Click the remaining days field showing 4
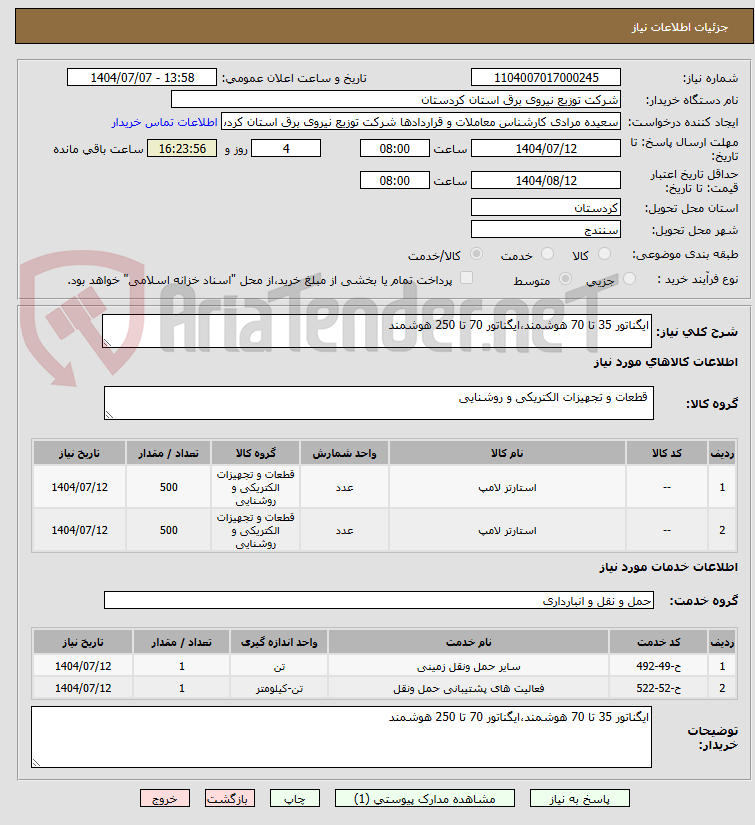Image resolution: width=755 pixels, height=825 pixels. 286,148
